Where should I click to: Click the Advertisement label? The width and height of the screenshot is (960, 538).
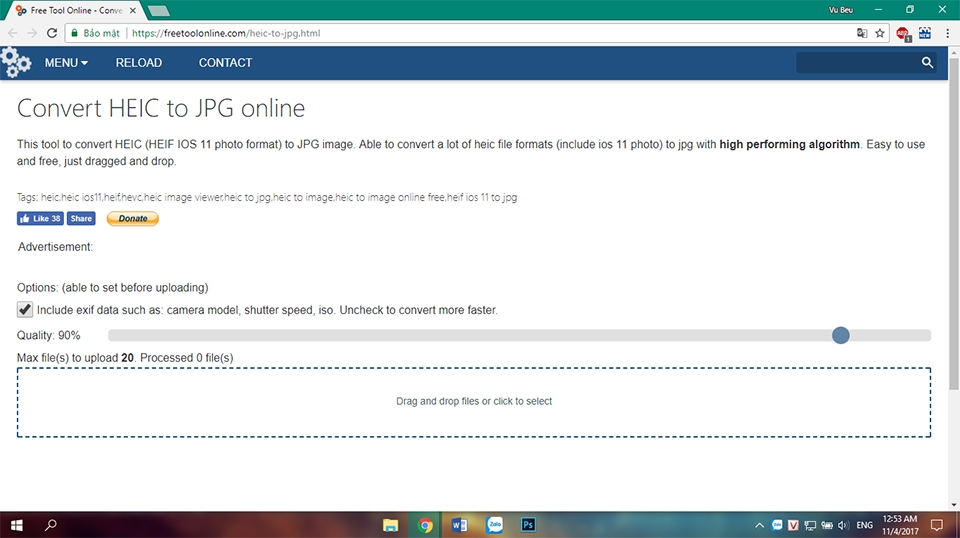coord(55,247)
